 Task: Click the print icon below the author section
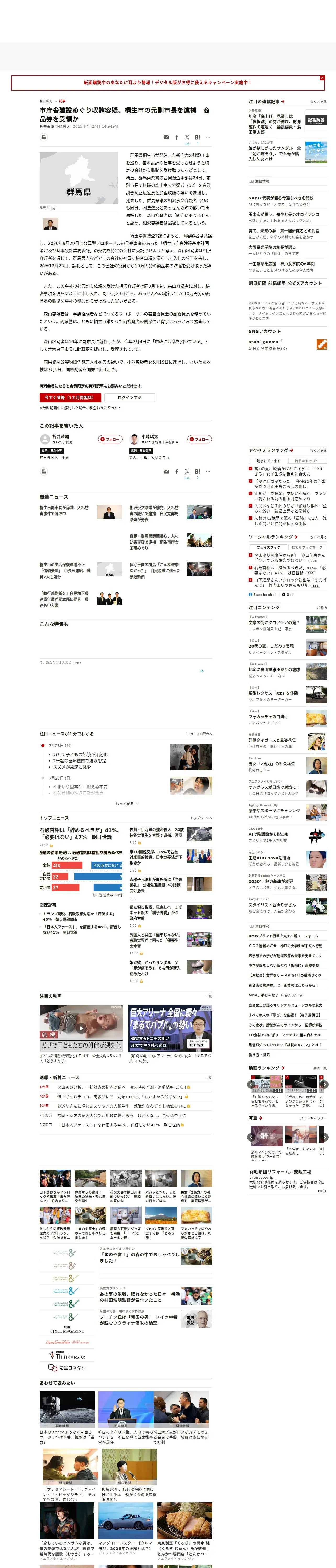(x=43, y=471)
